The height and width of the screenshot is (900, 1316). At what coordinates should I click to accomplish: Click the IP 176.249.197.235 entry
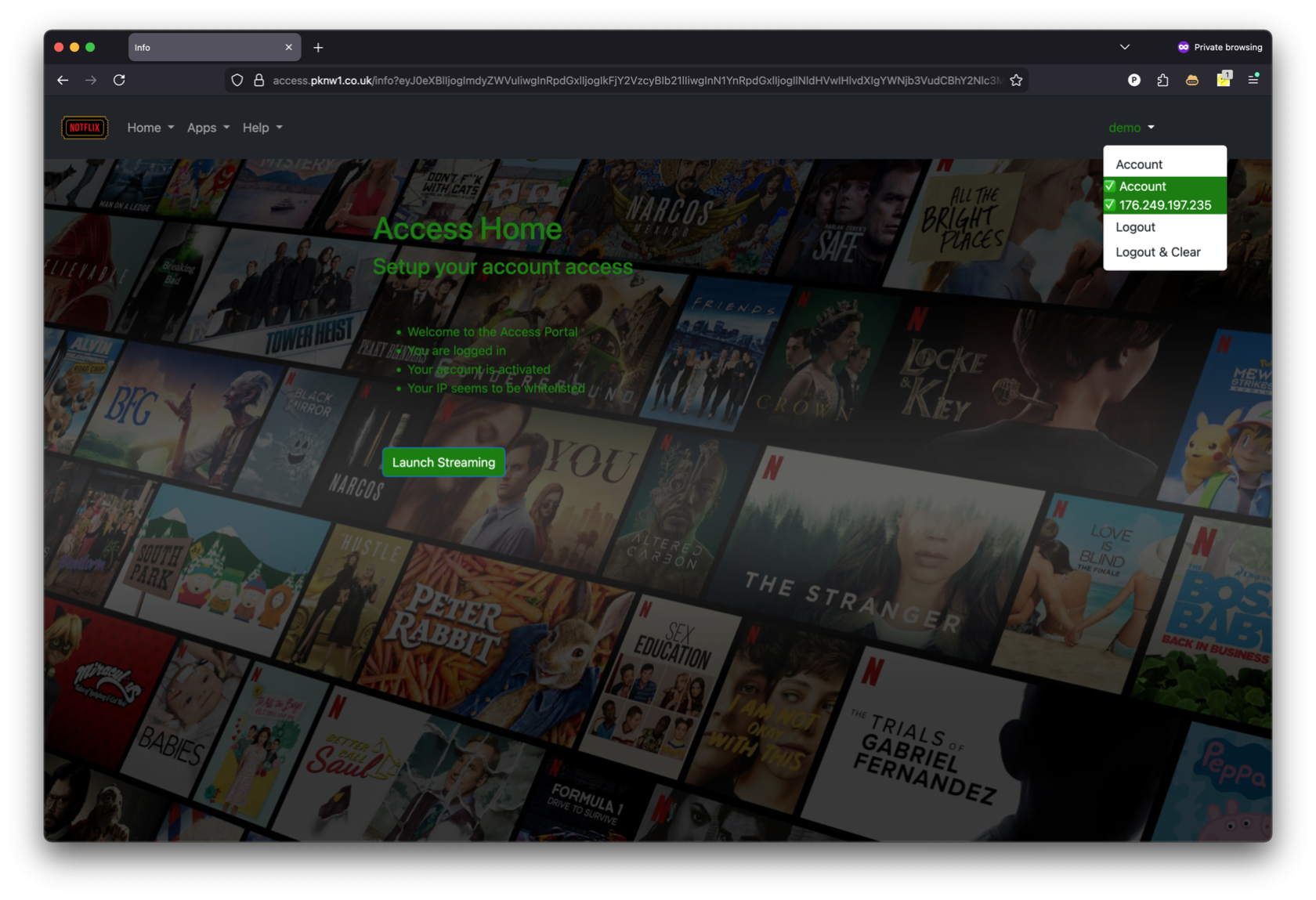(1165, 205)
